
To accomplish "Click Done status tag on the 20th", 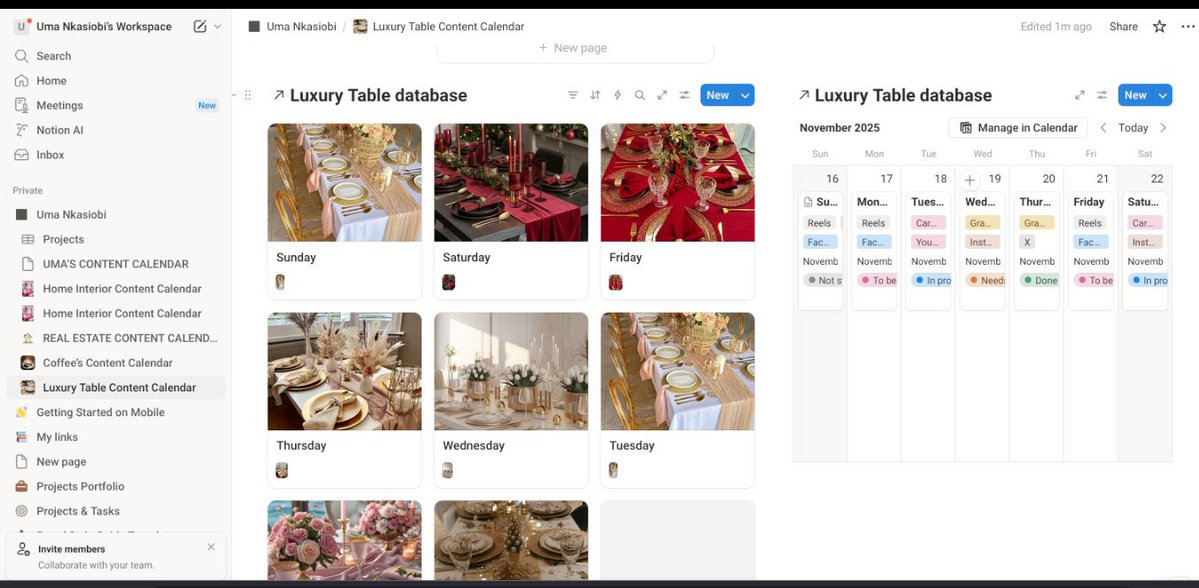I will point(1039,281).
